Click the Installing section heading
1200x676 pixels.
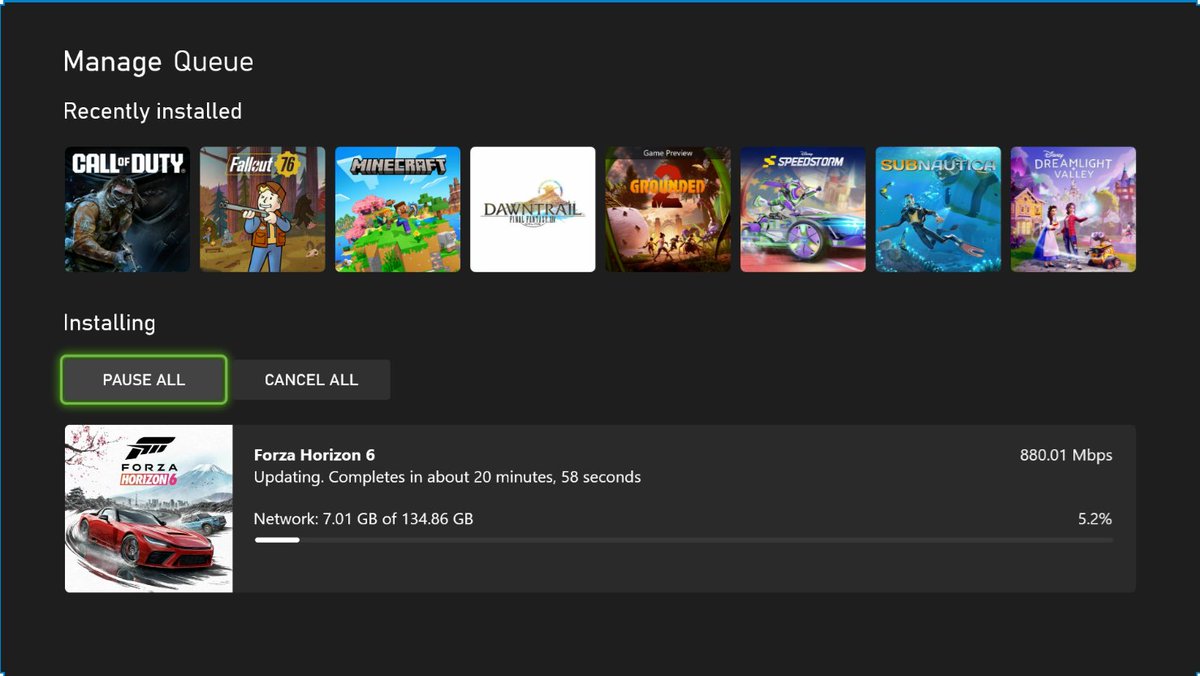[x=109, y=323]
